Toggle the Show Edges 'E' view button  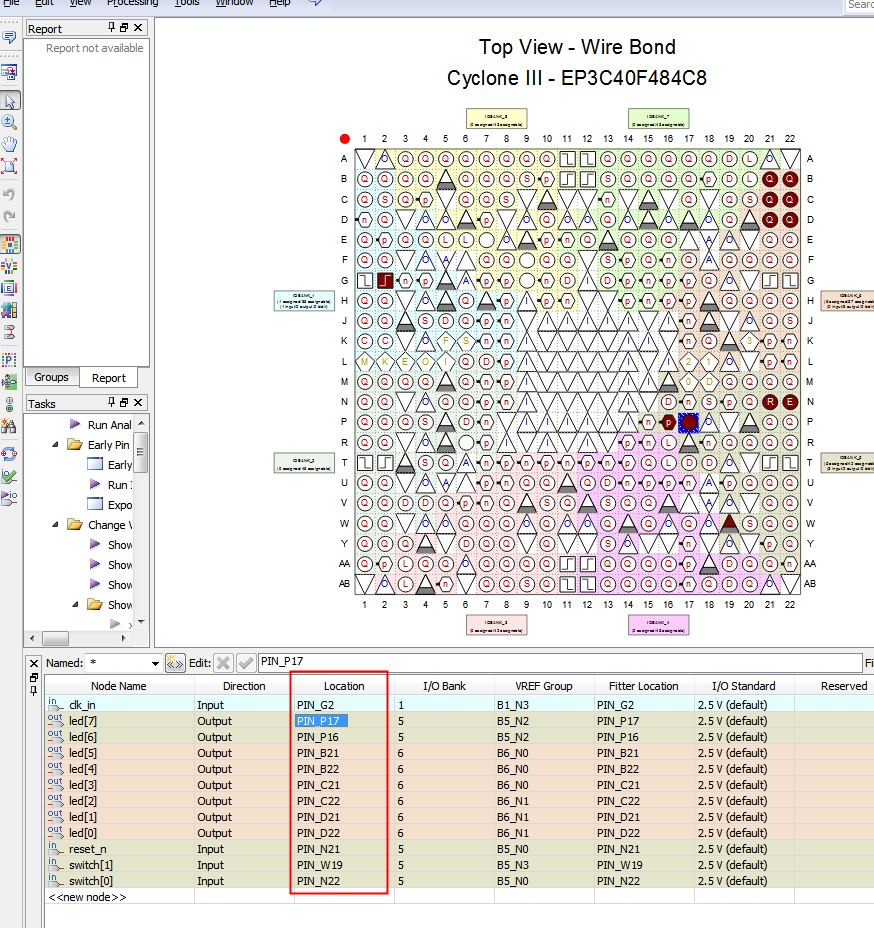(10, 288)
